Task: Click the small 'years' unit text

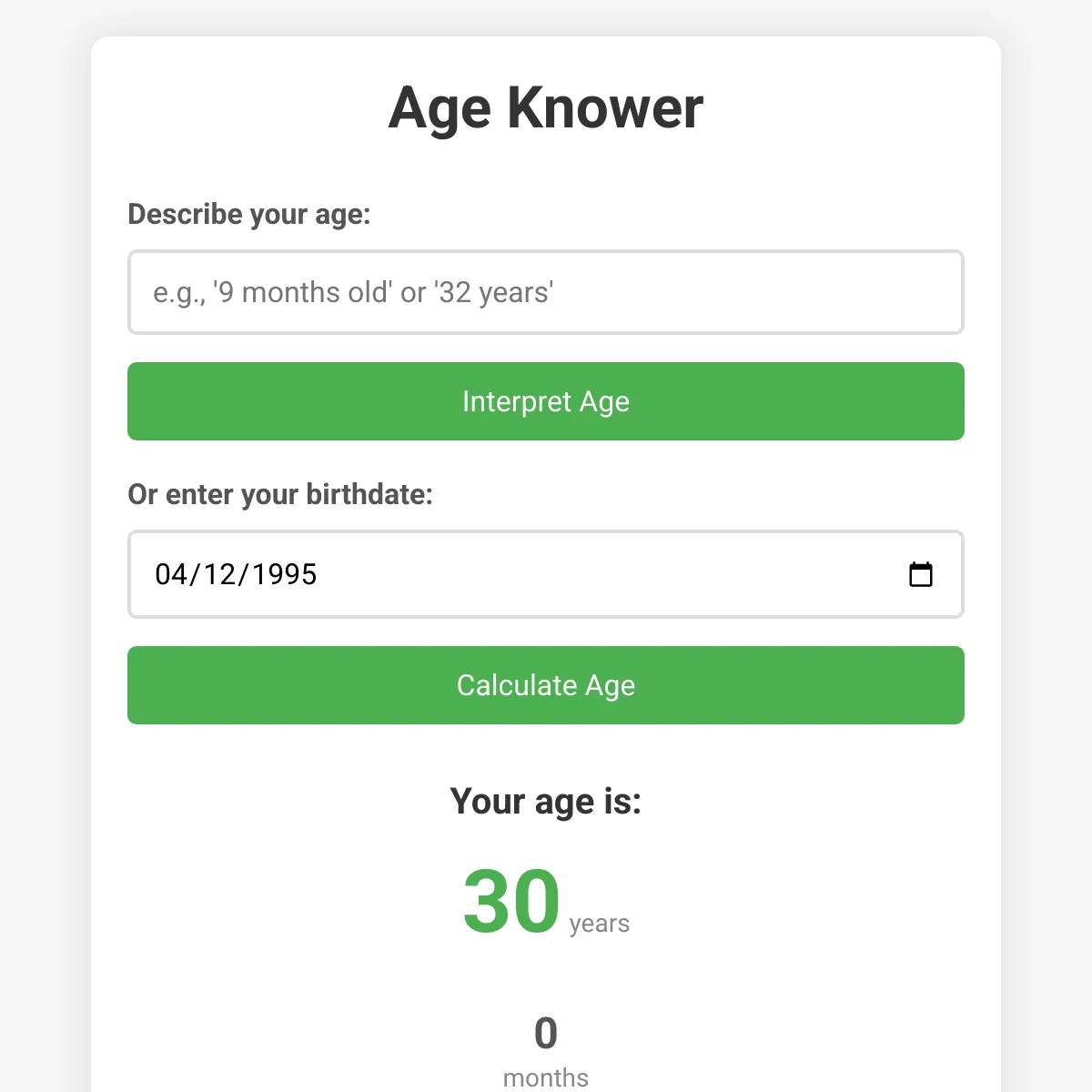Action: [600, 924]
